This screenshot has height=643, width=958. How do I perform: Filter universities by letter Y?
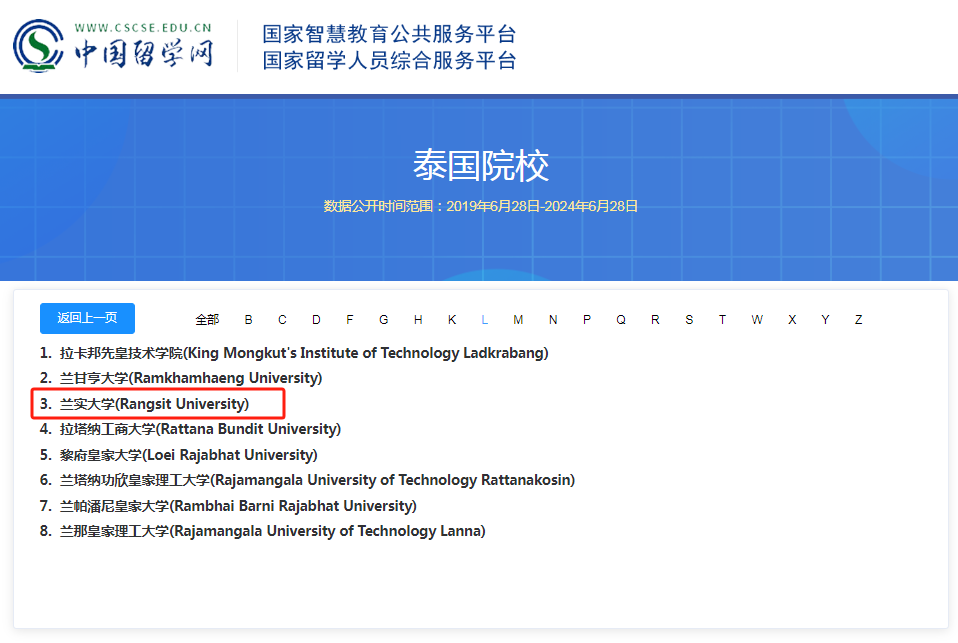[x=825, y=320]
